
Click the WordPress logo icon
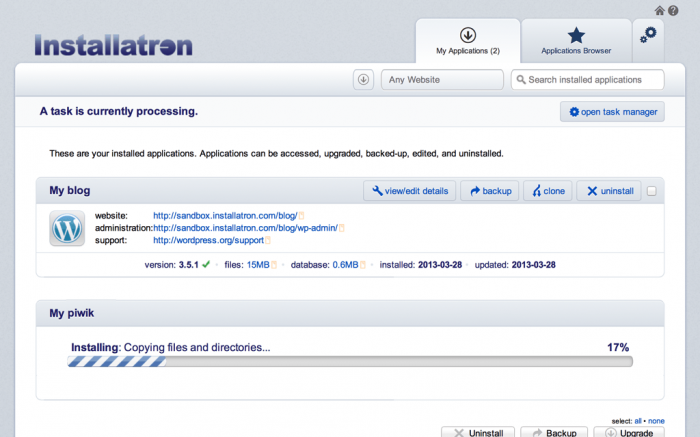pos(67,228)
